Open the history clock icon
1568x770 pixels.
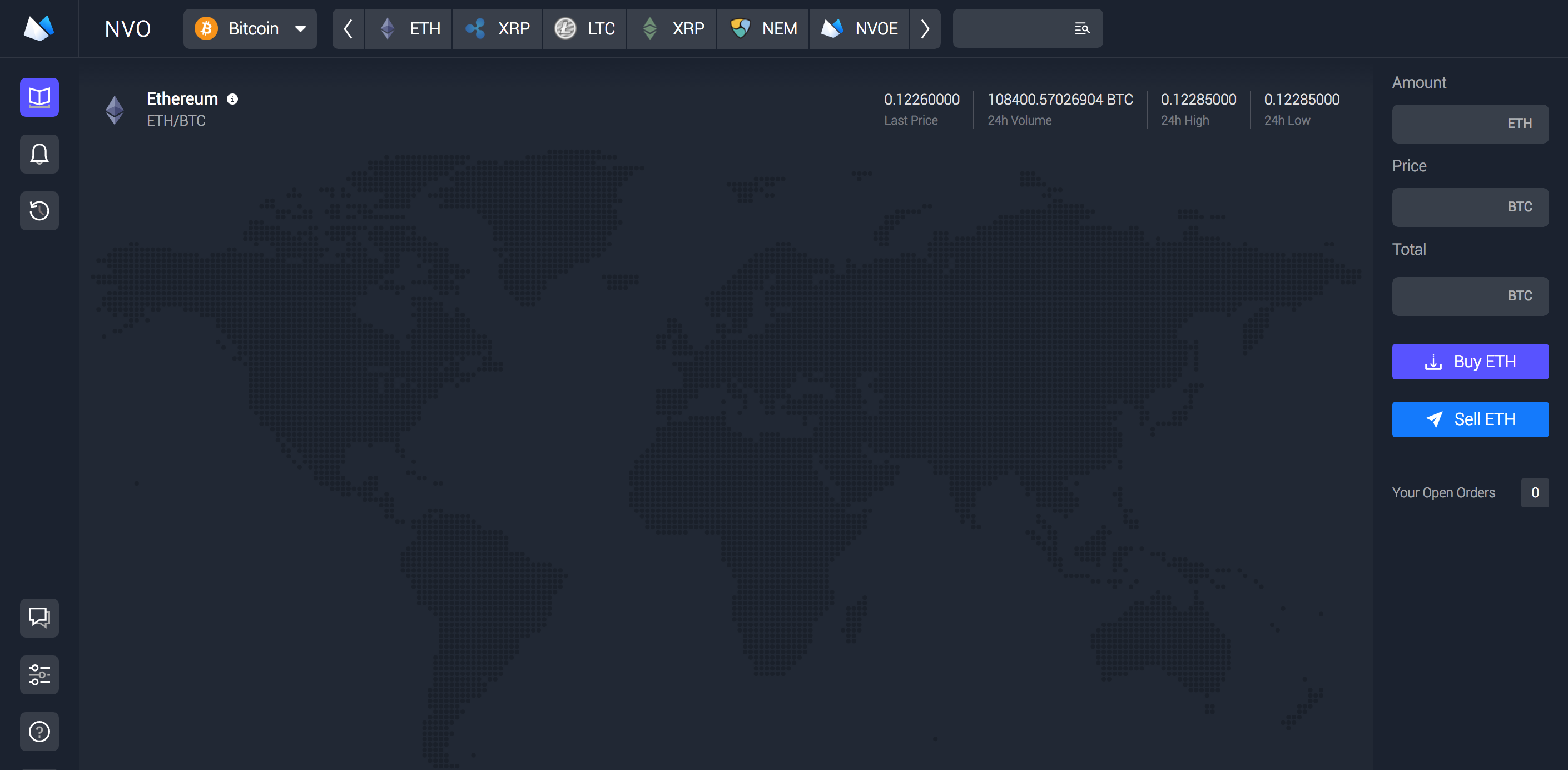pos(39,211)
